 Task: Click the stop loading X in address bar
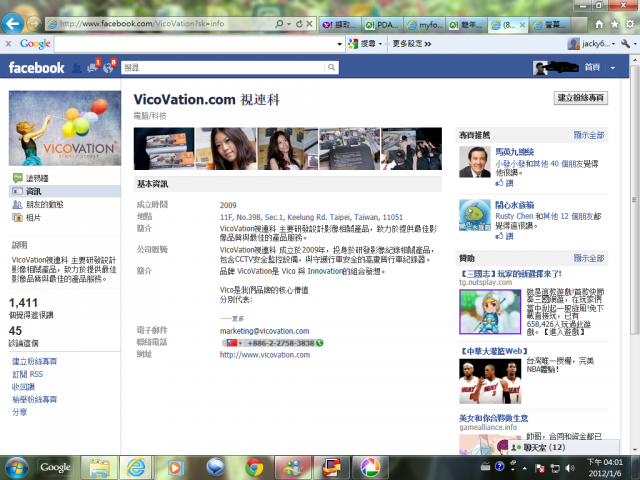pyautogui.click(x=309, y=24)
